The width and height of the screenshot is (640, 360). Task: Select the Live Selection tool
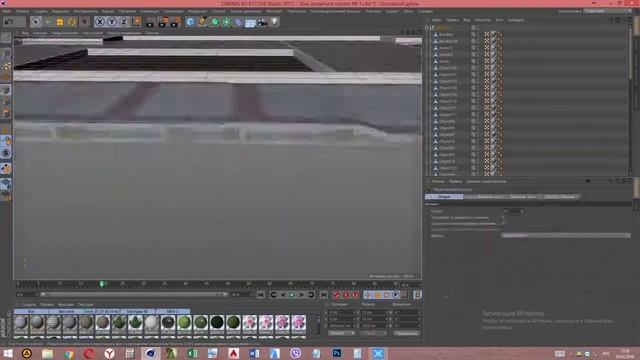36,22
